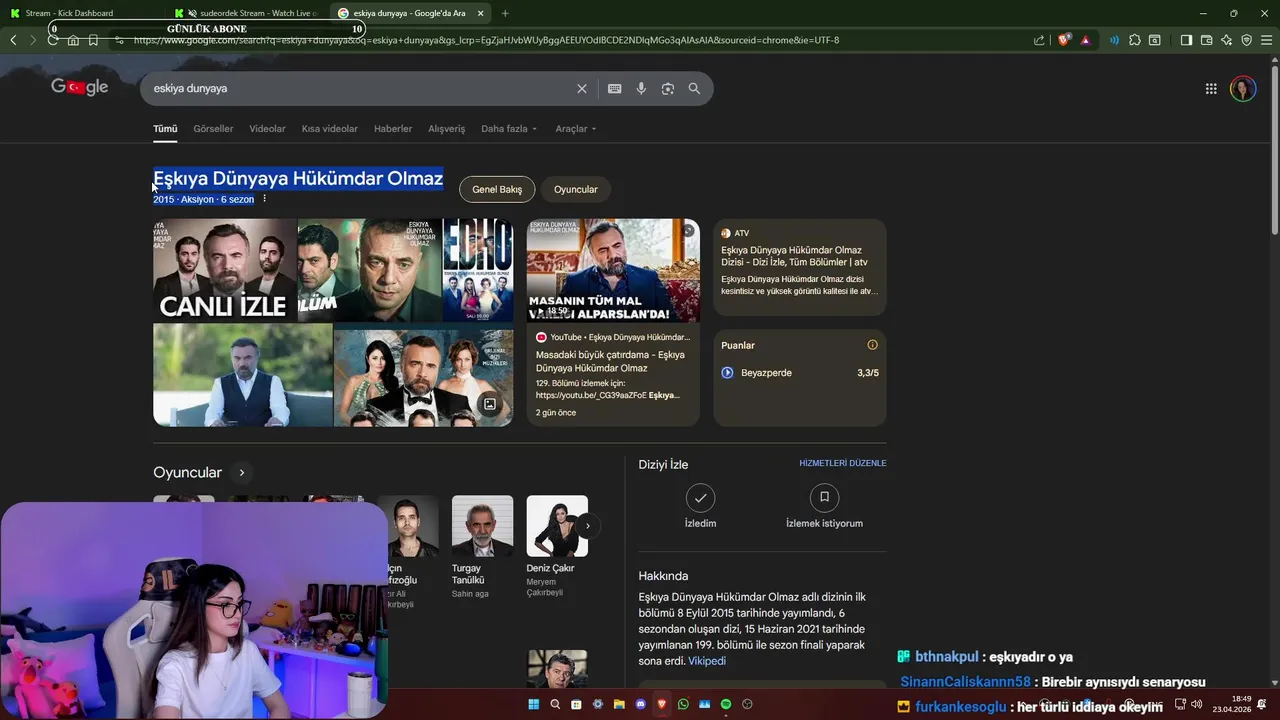Screen dimensions: 1280x720
Task: Click the Oyuncular chip button
Action: point(576,189)
